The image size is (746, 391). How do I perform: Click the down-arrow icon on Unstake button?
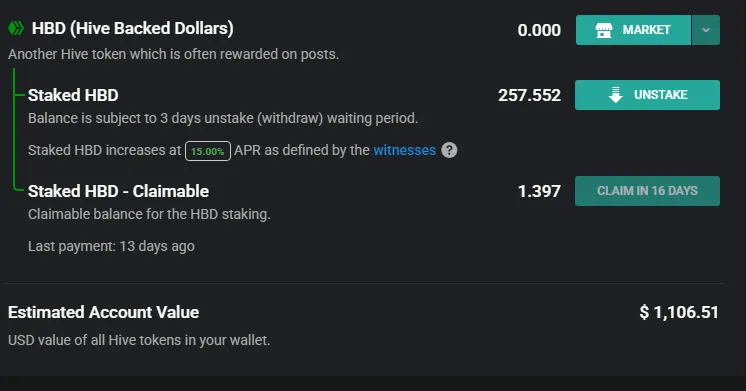pos(616,95)
